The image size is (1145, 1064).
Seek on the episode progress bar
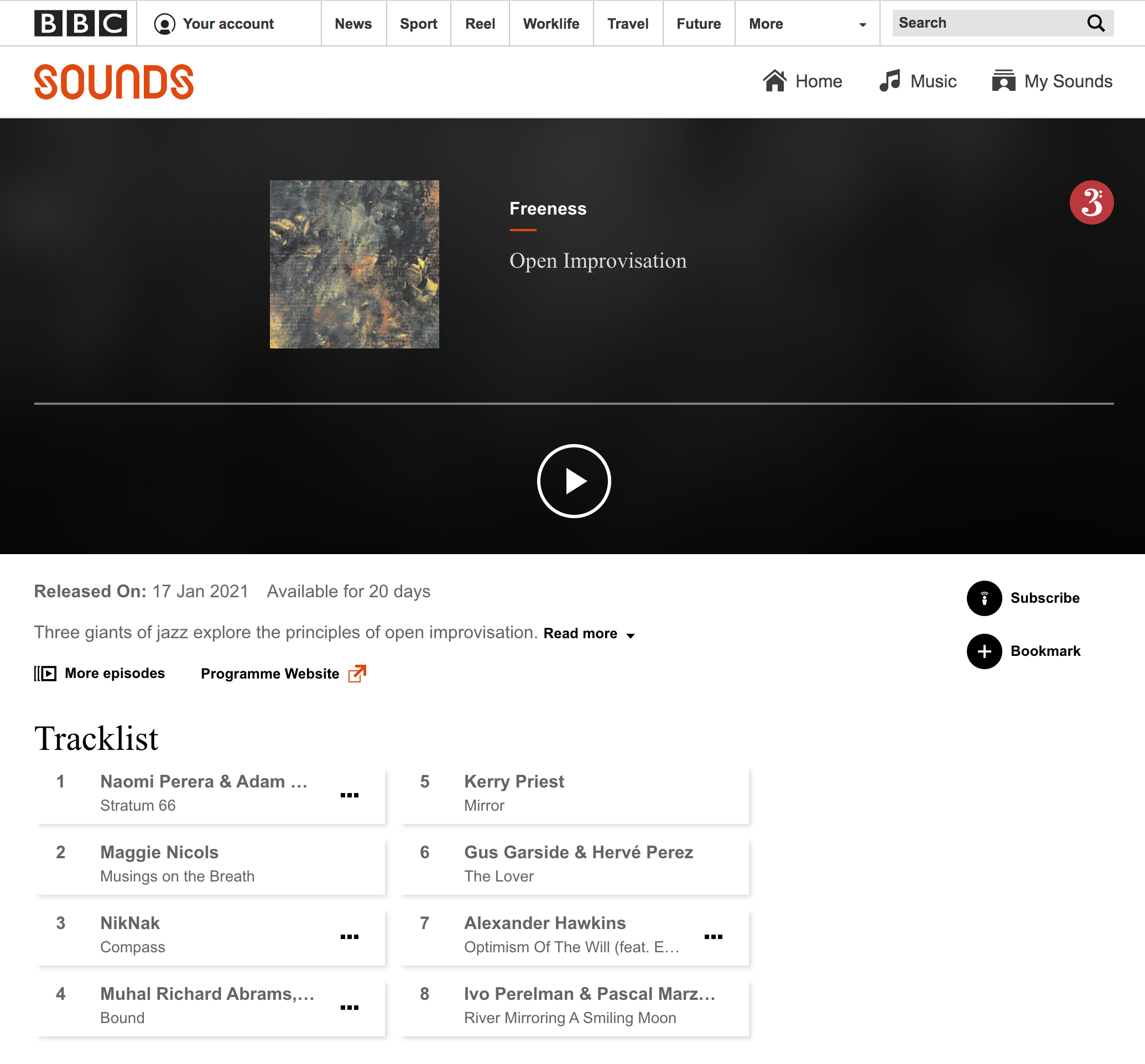click(x=574, y=404)
